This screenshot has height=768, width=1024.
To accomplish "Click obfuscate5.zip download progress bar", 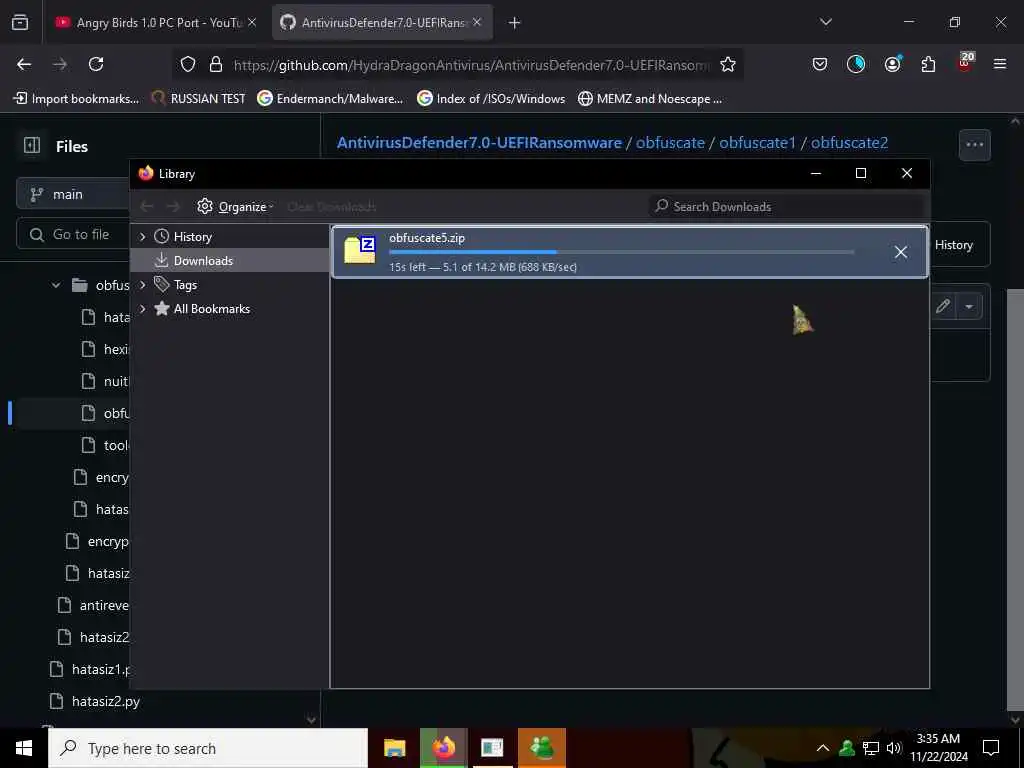I will click(621, 252).
